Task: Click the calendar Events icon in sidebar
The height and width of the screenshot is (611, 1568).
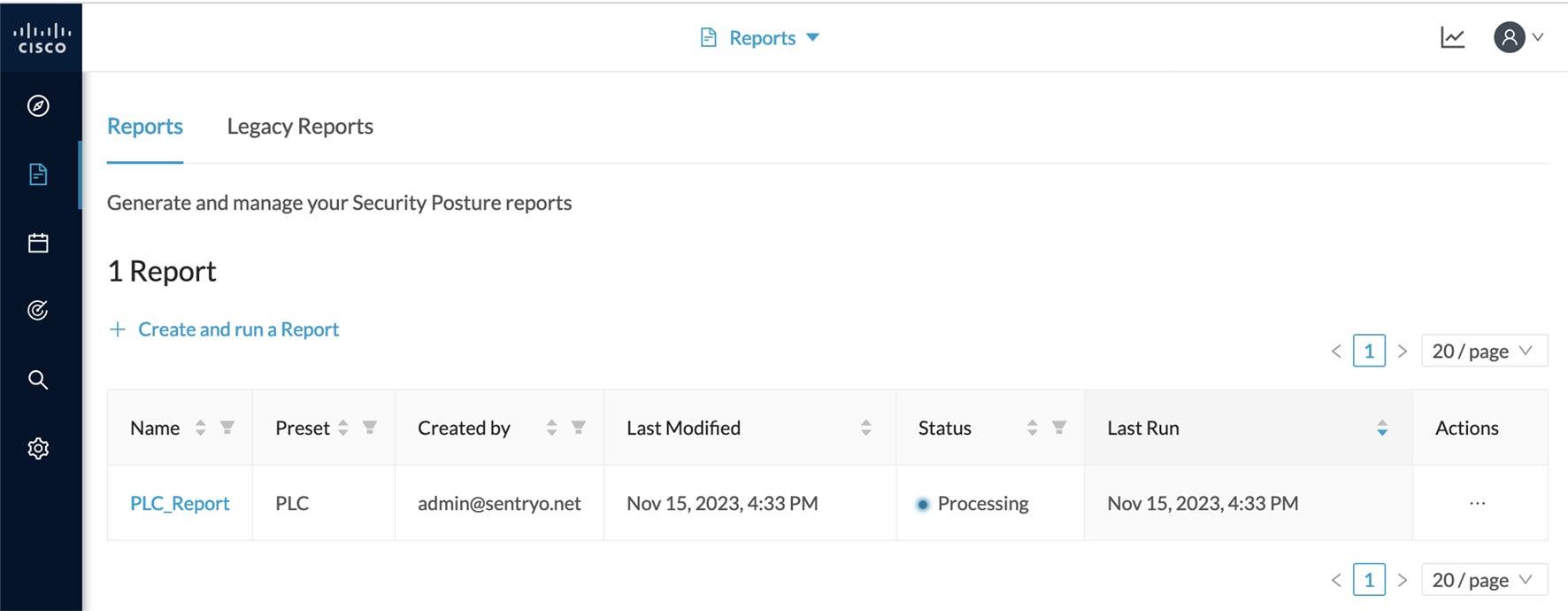Action: [38, 243]
